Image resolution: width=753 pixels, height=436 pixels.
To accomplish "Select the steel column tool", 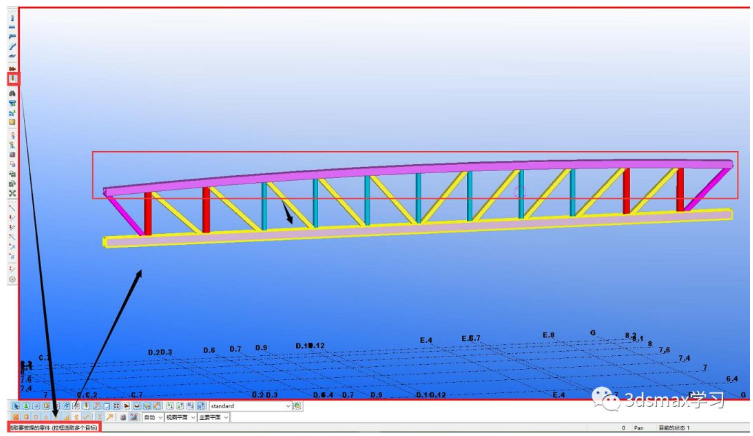I will click(12, 18).
